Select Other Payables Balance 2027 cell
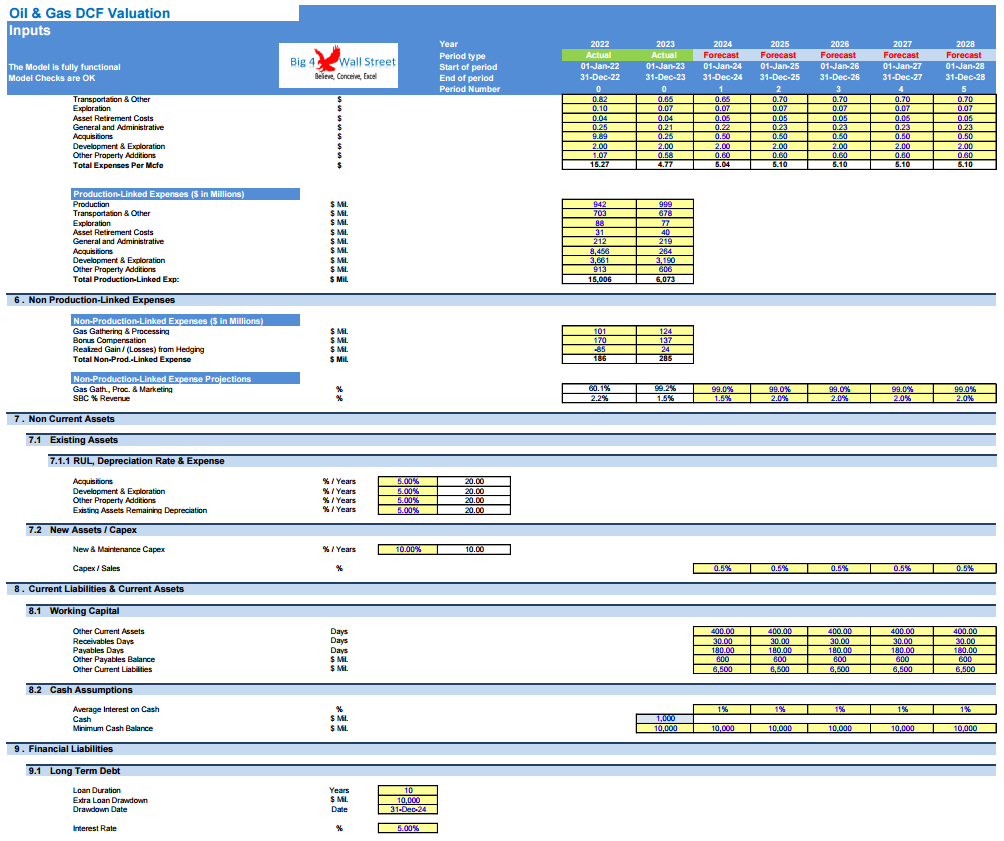 (902, 660)
